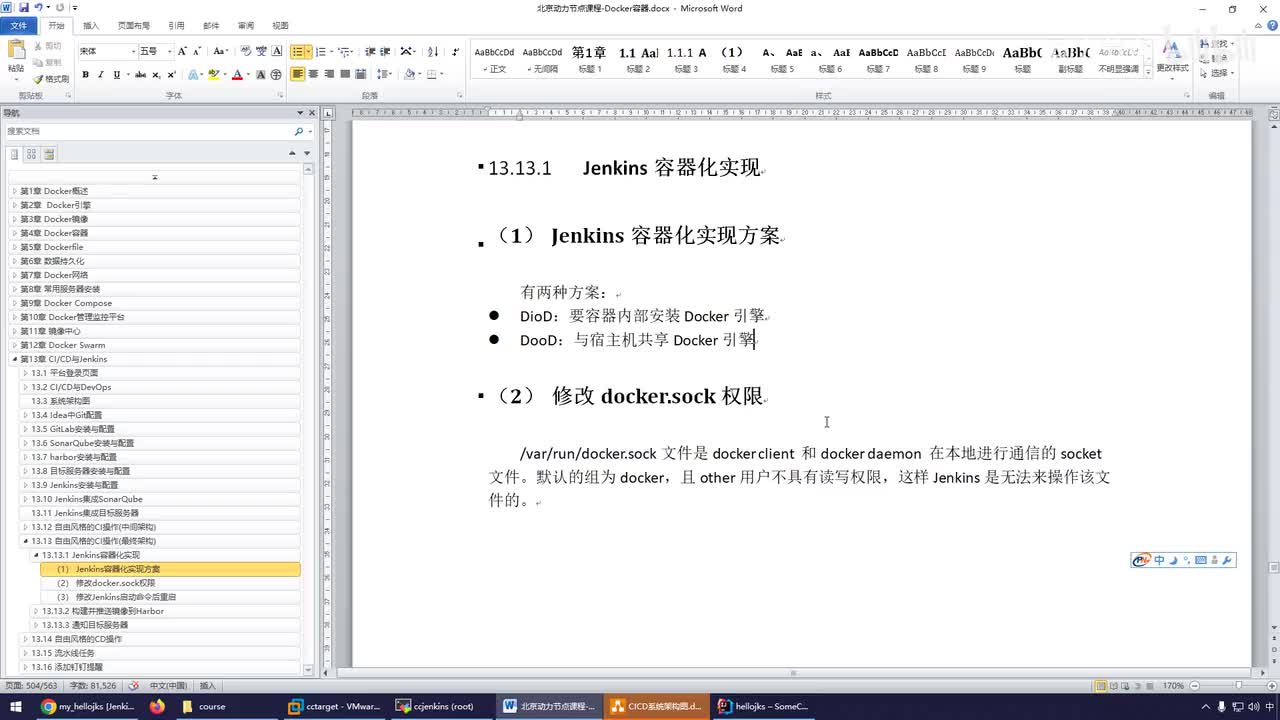Click the navigation search document field
Screen dimensions: 1280x720
(149, 131)
